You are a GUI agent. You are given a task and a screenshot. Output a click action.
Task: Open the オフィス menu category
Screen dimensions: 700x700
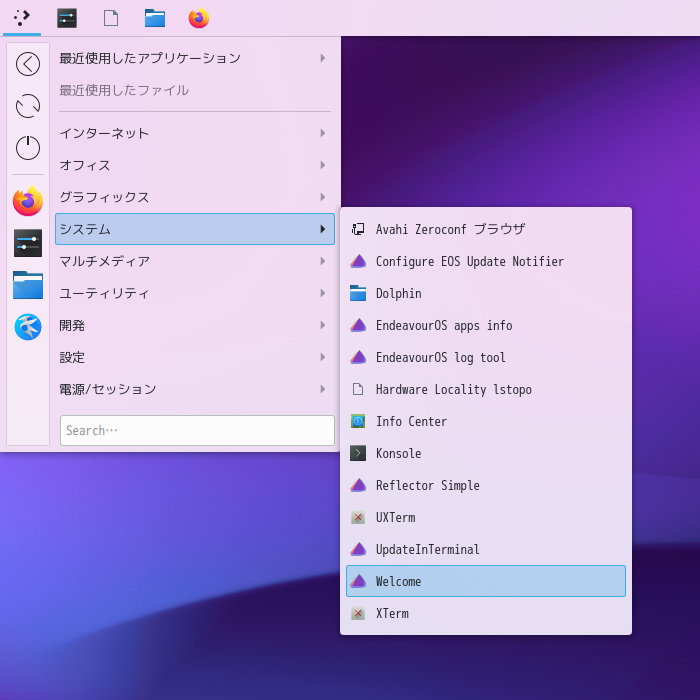tap(195, 165)
